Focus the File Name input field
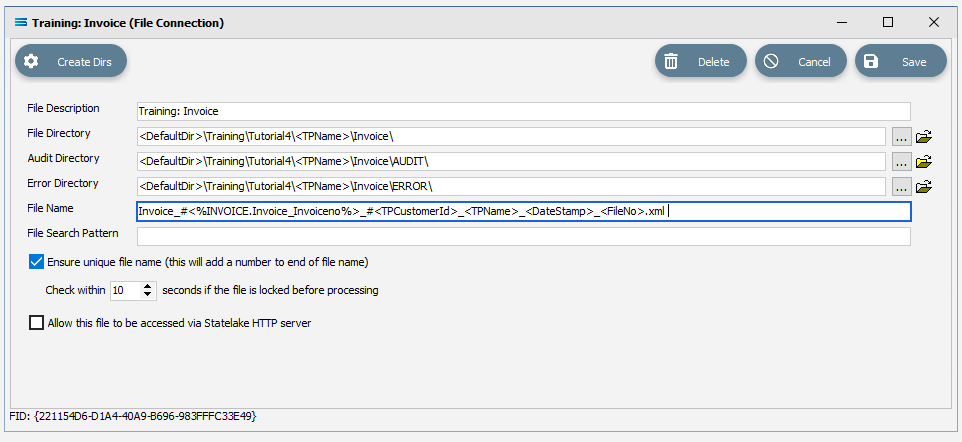 point(524,211)
